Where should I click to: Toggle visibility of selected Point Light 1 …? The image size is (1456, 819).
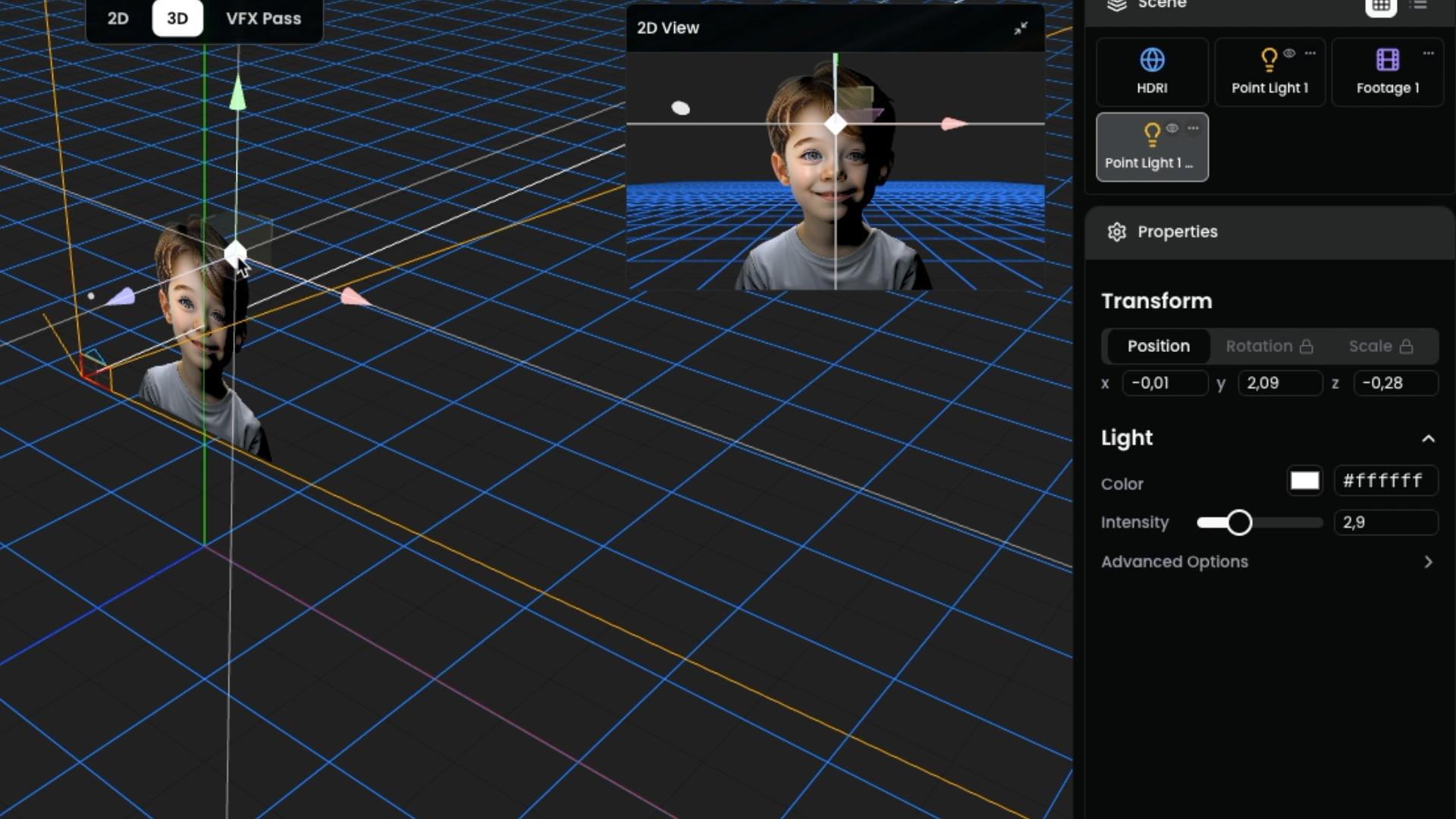tap(1172, 128)
